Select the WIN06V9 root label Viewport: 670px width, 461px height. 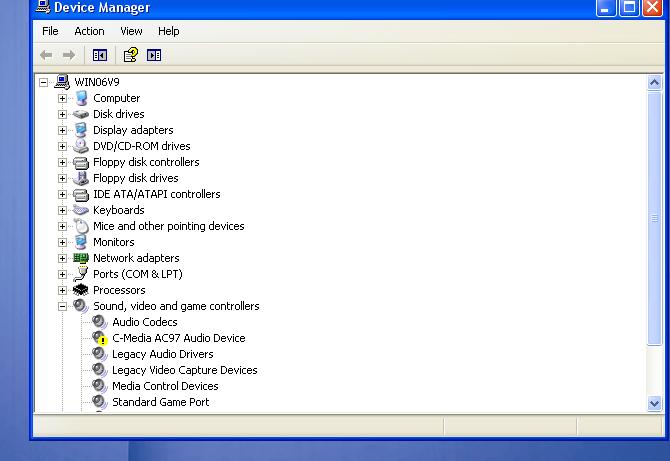(x=97, y=82)
